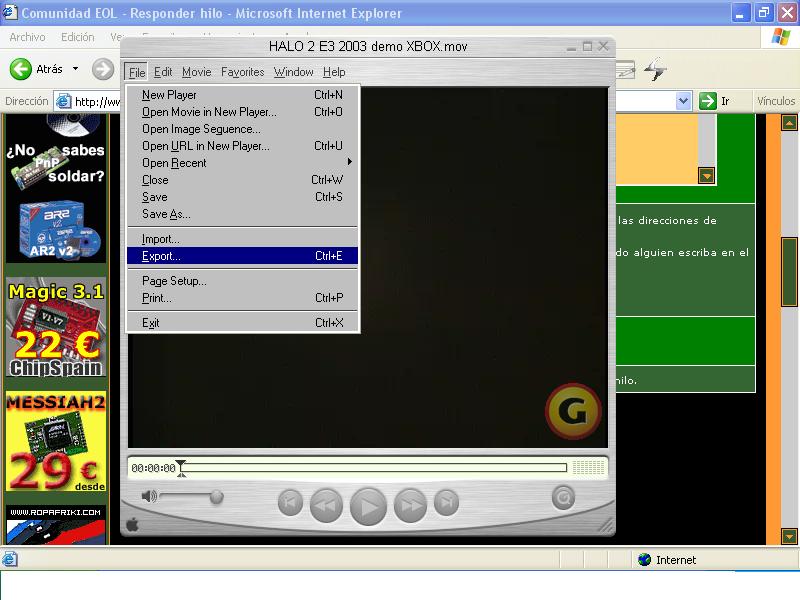Image resolution: width=800 pixels, height=600 pixels.
Task: Choose Open Movie in New Player
Action: pos(242,112)
